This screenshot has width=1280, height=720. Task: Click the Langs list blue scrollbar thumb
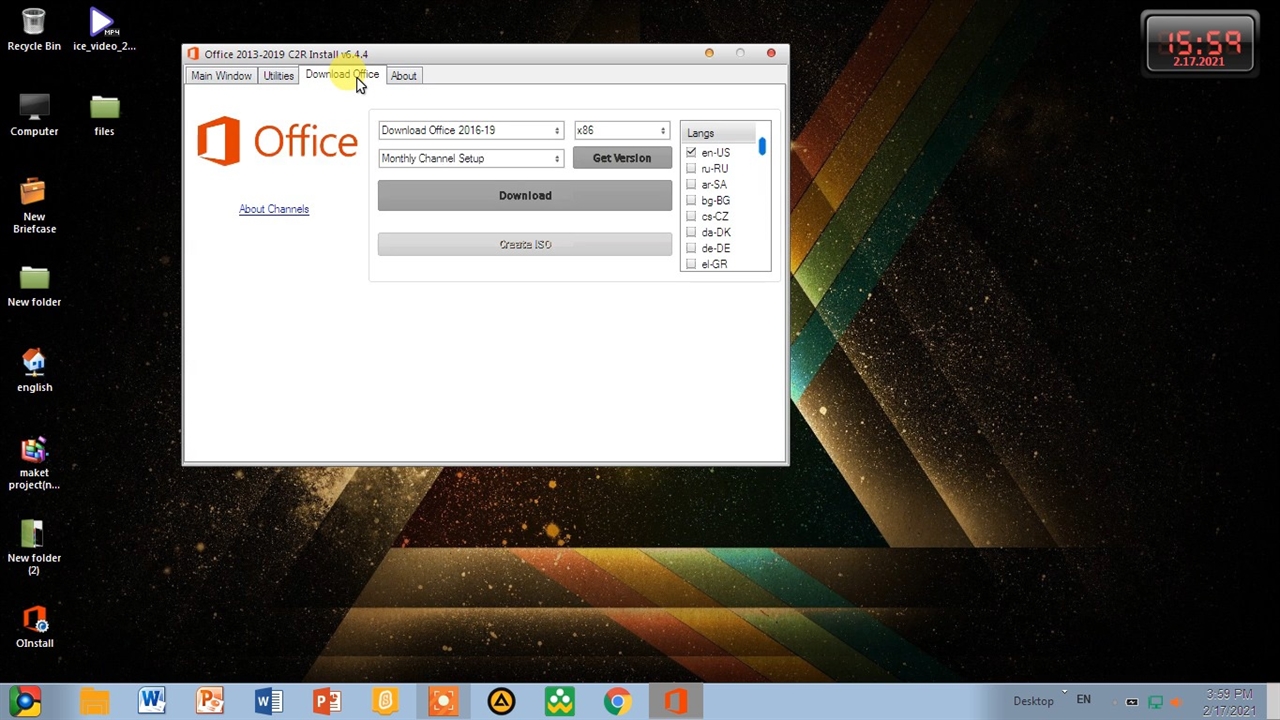[x=762, y=147]
